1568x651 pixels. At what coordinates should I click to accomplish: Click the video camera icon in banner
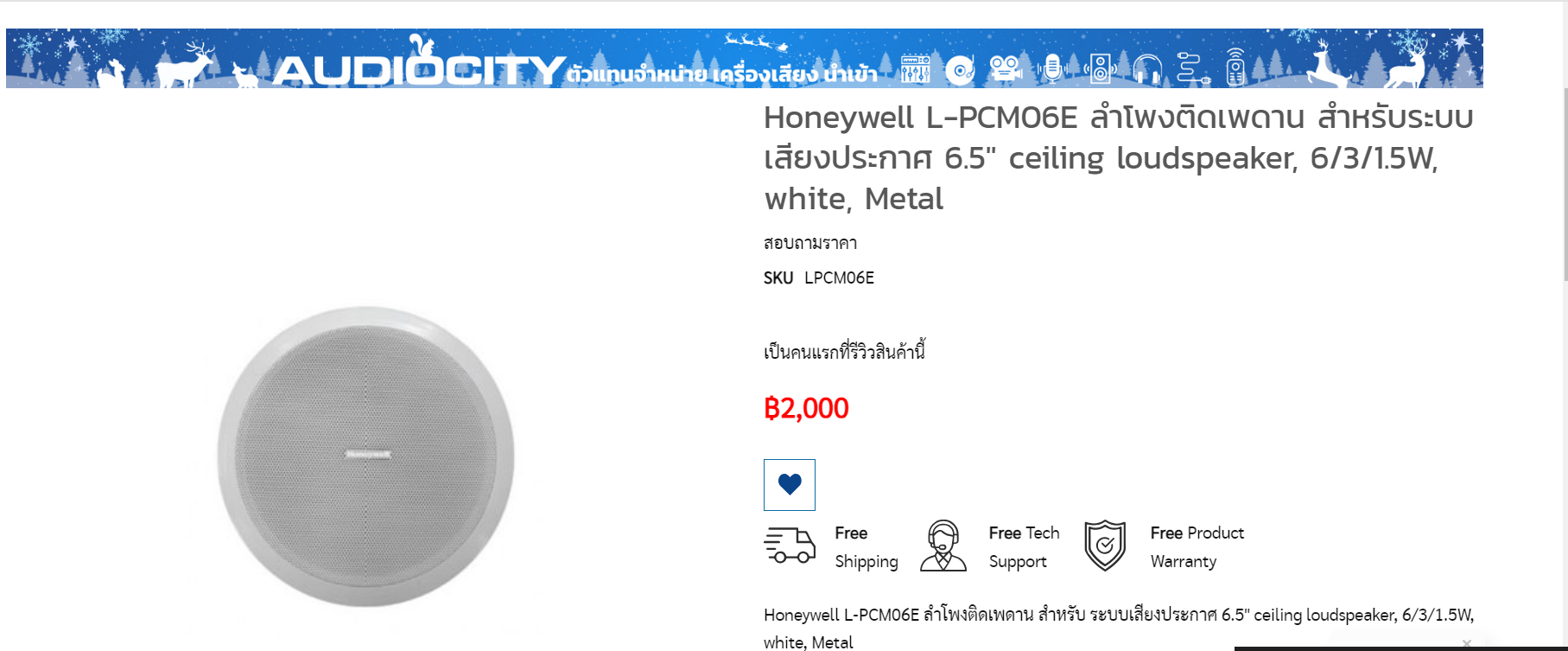coord(1006,67)
